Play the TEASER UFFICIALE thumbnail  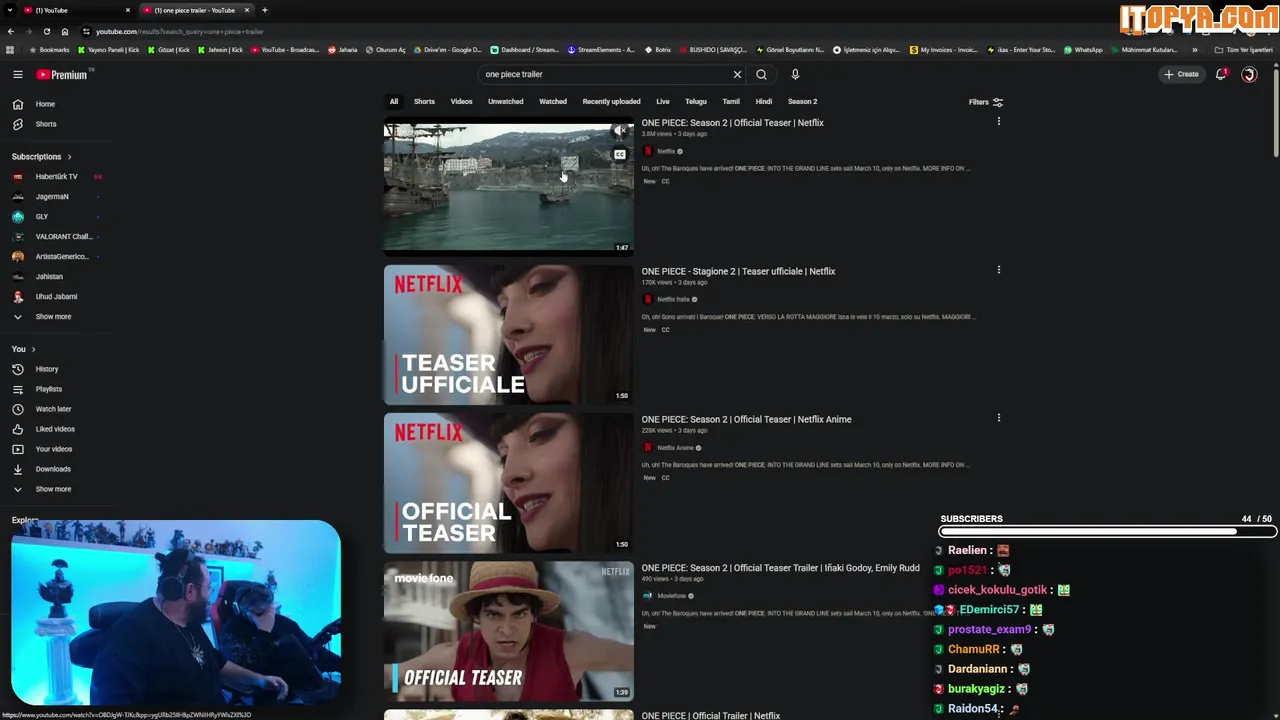pyautogui.click(x=508, y=334)
